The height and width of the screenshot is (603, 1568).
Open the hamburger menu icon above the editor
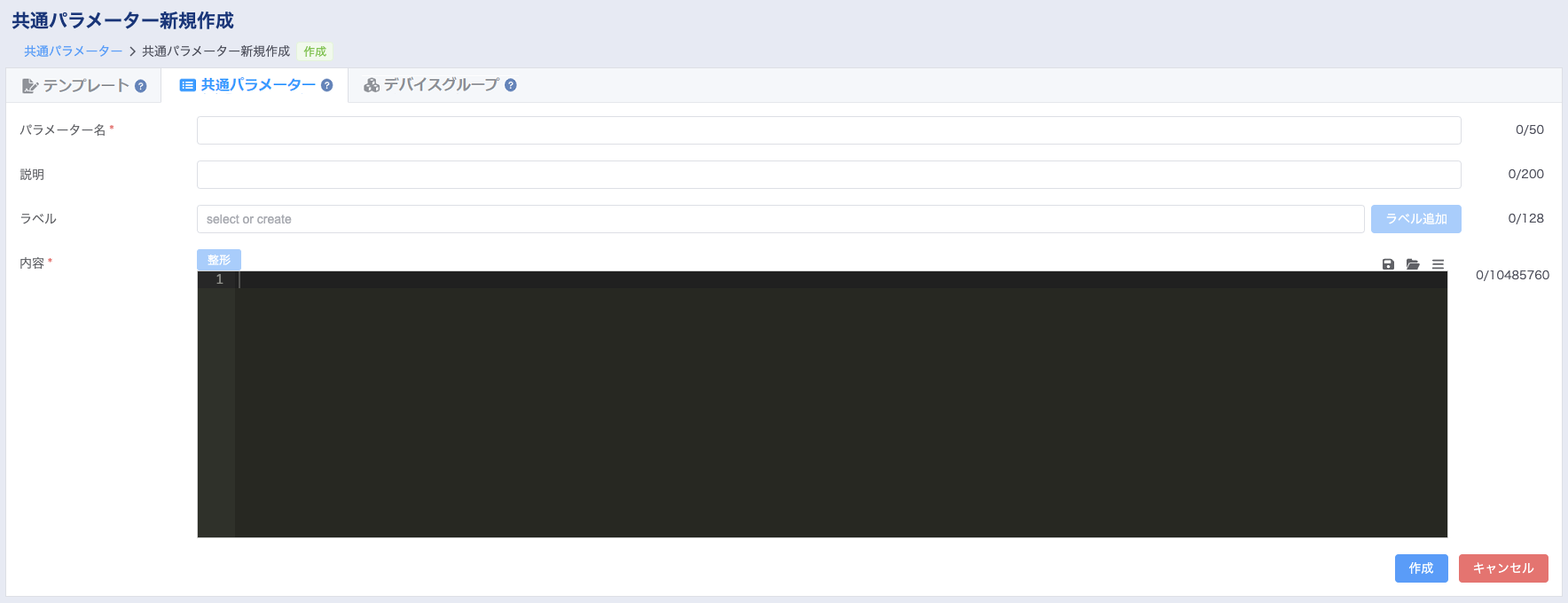[1438, 264]
